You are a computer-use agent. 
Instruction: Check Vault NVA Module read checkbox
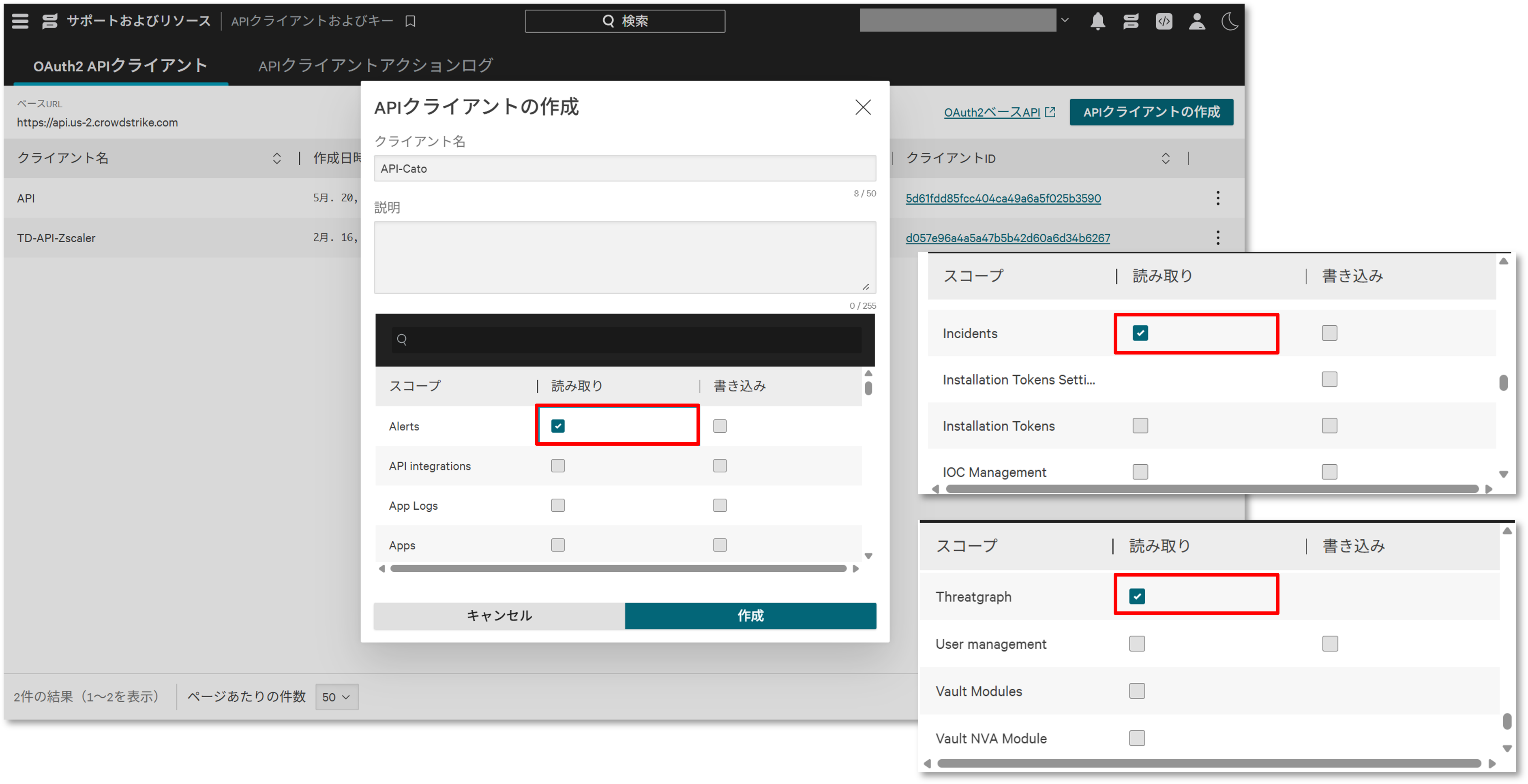tap(1137, 738)
